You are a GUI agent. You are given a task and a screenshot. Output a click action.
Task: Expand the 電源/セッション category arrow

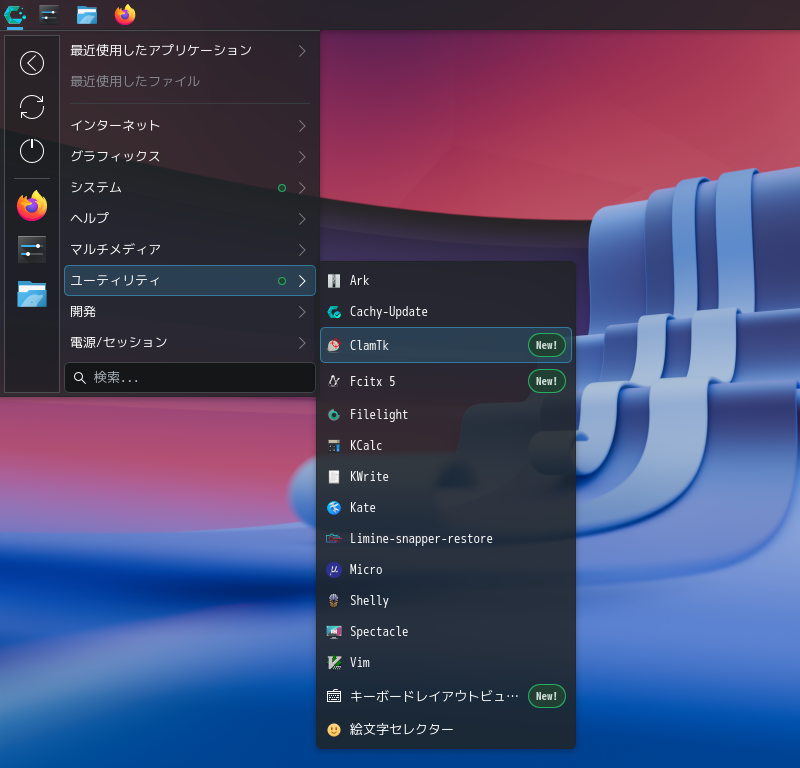click(302, 343)
